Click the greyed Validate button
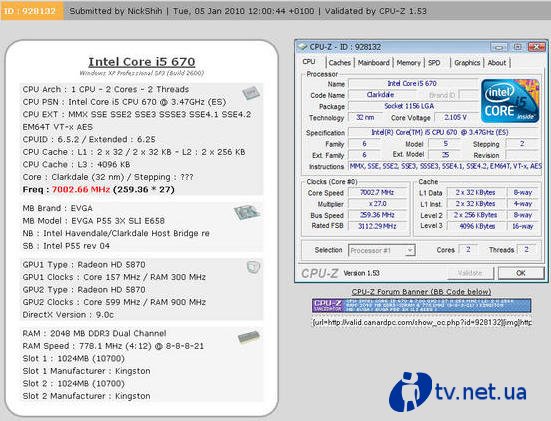This screenshot has width=551, height=421. (470, 273)
